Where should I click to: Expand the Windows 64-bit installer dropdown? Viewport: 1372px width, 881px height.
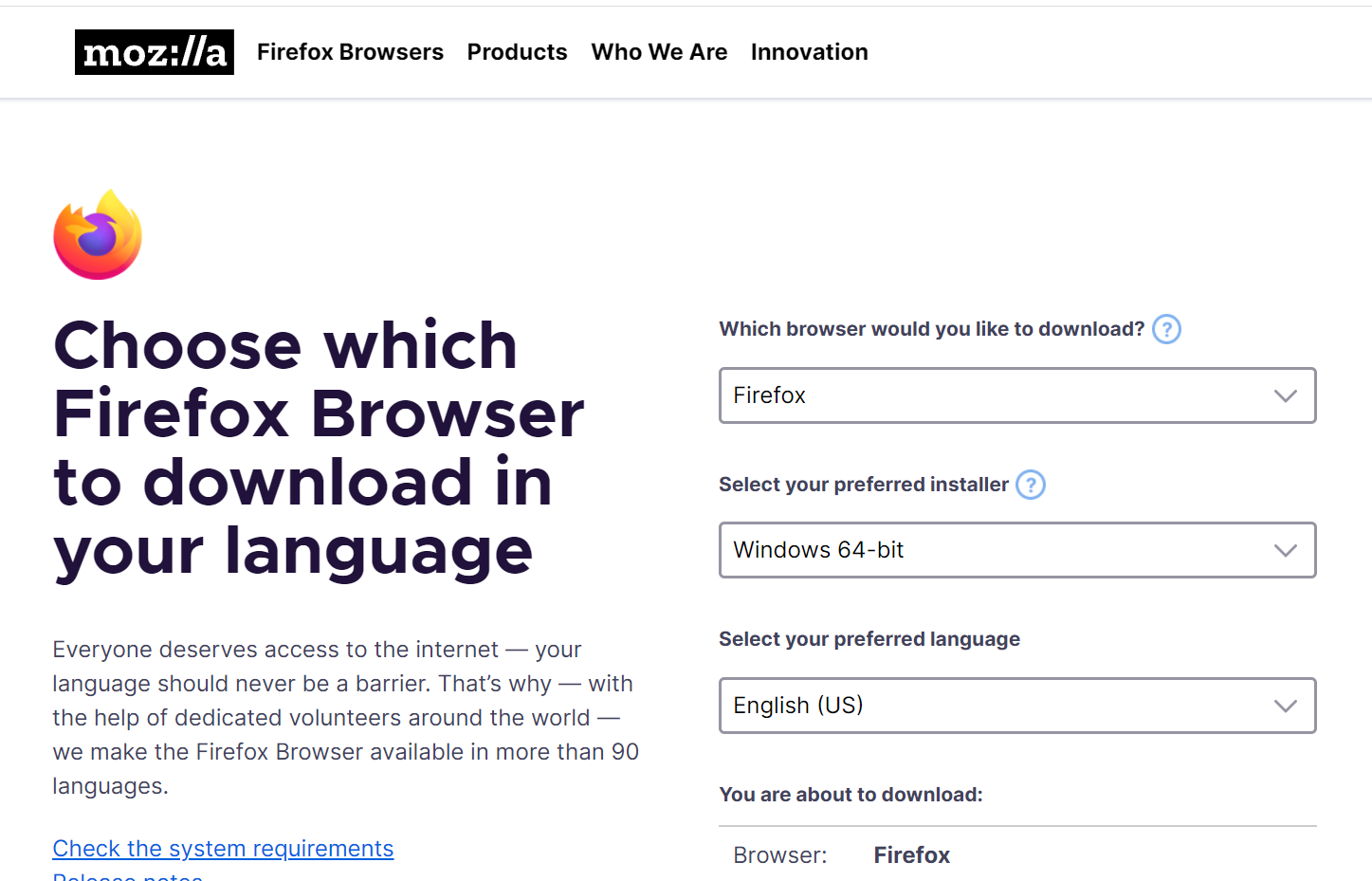1016,550
